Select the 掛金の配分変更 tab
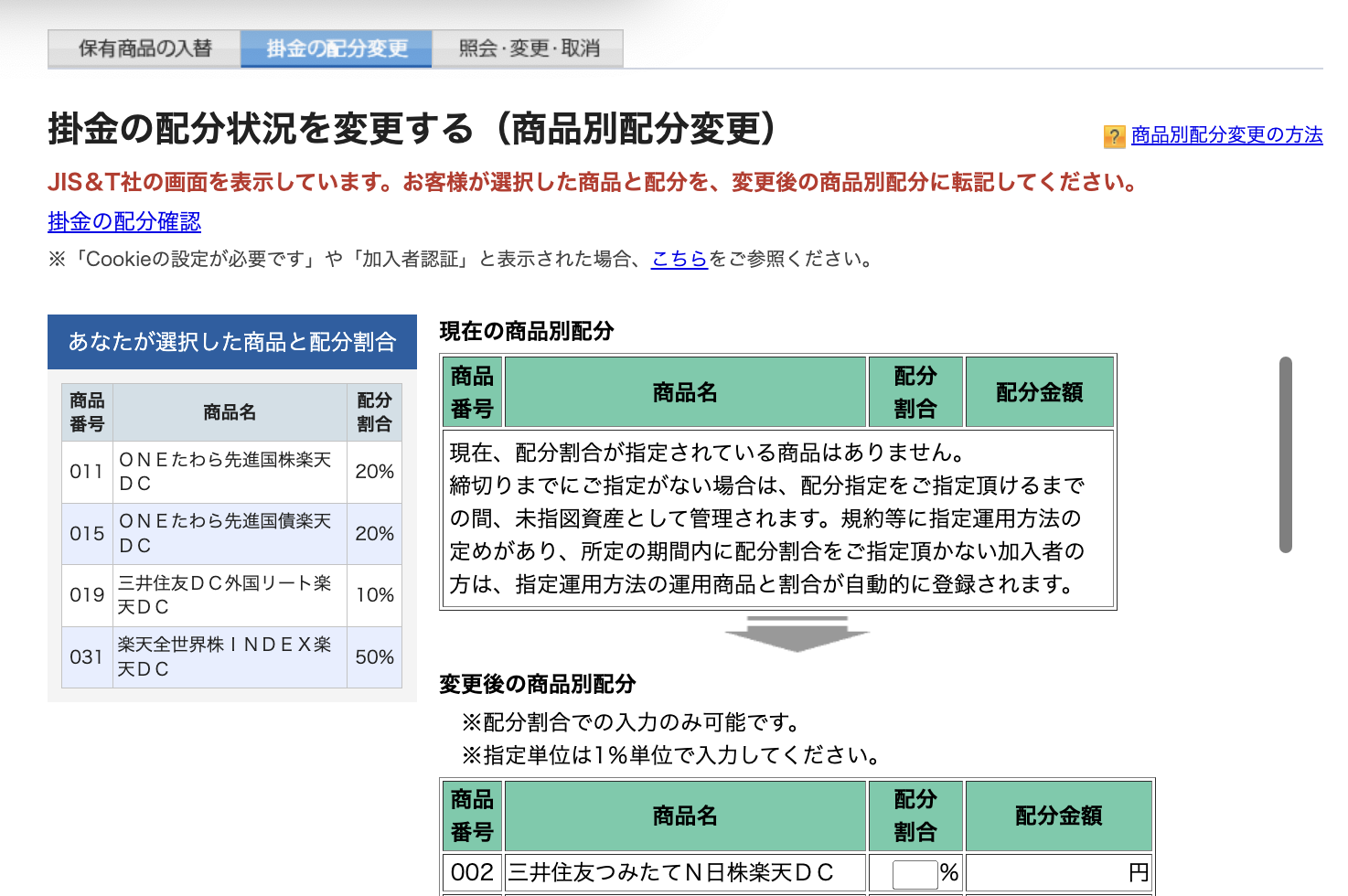Screen dimensions: 1348x896 coord(335,48)
